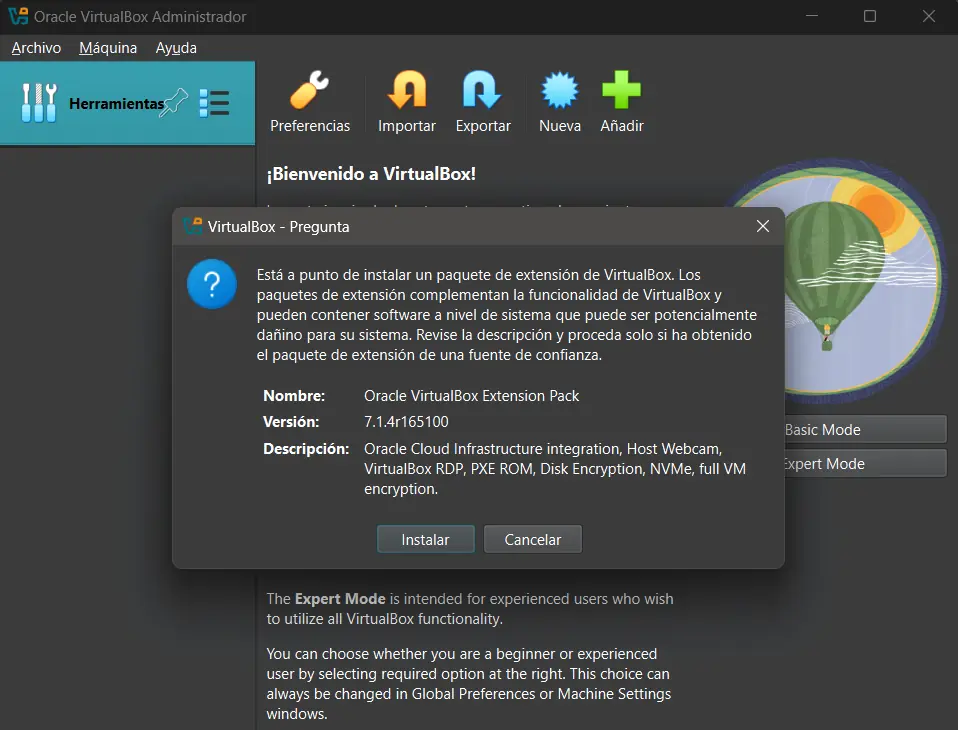Click the Exportar arrow icon
Image resolution: width=958 pixels, height=730 pixels.
click(x=482, y=91)
